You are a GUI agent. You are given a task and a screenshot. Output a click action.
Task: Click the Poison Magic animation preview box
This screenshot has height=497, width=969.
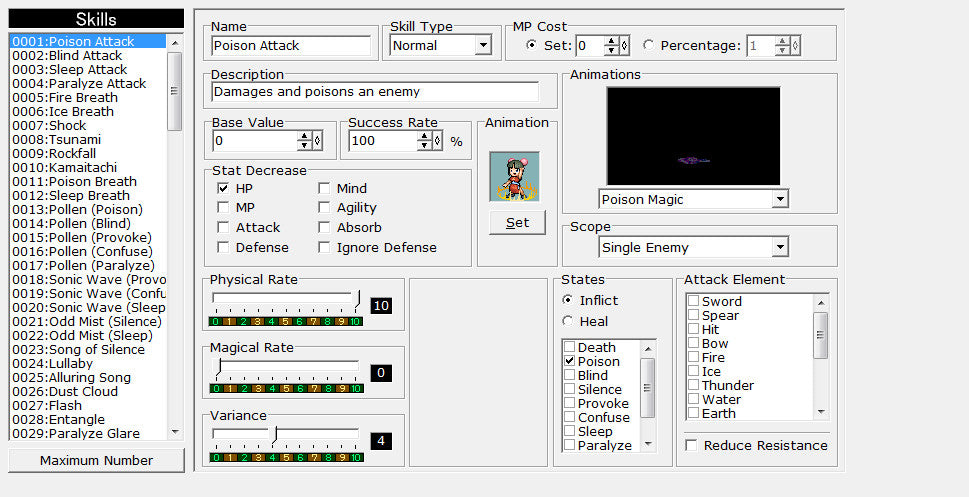tap(693, 136)
